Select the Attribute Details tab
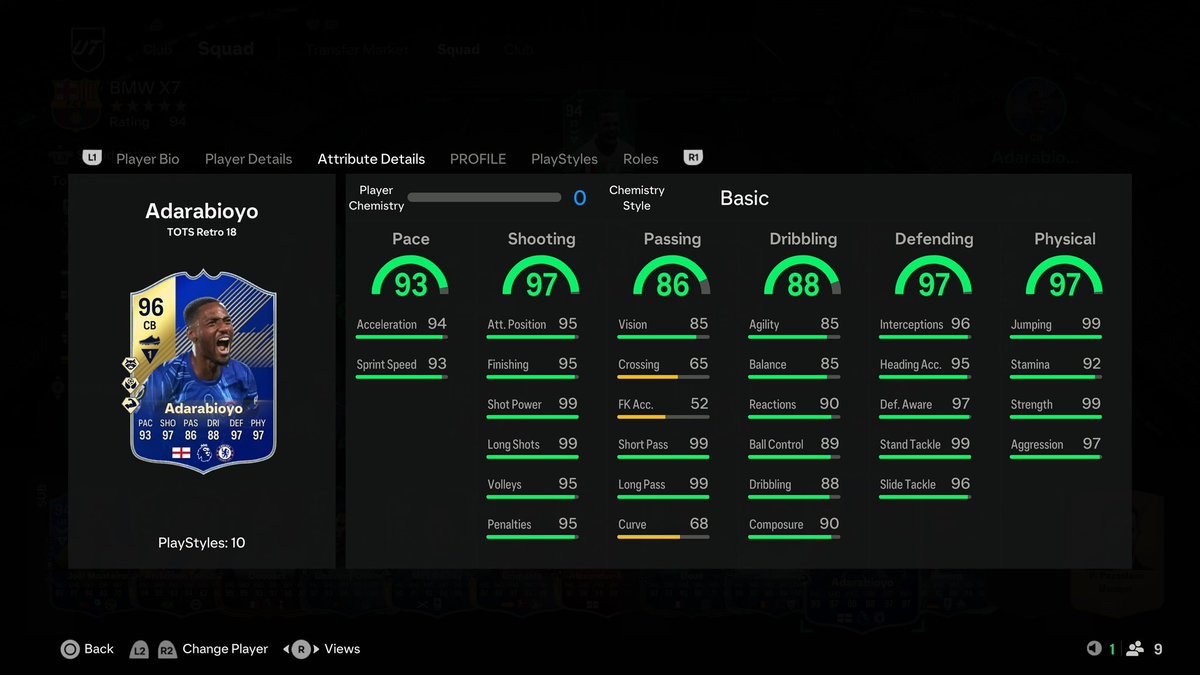The width and height of the screenshot is (1200, 675). point(371,159)
